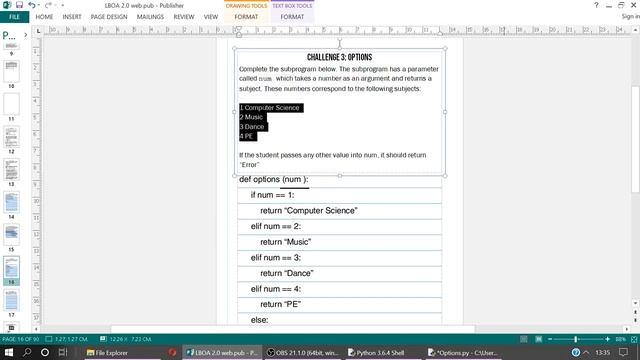Open Text Box Tools FORMAT tab

coord(292,17)
